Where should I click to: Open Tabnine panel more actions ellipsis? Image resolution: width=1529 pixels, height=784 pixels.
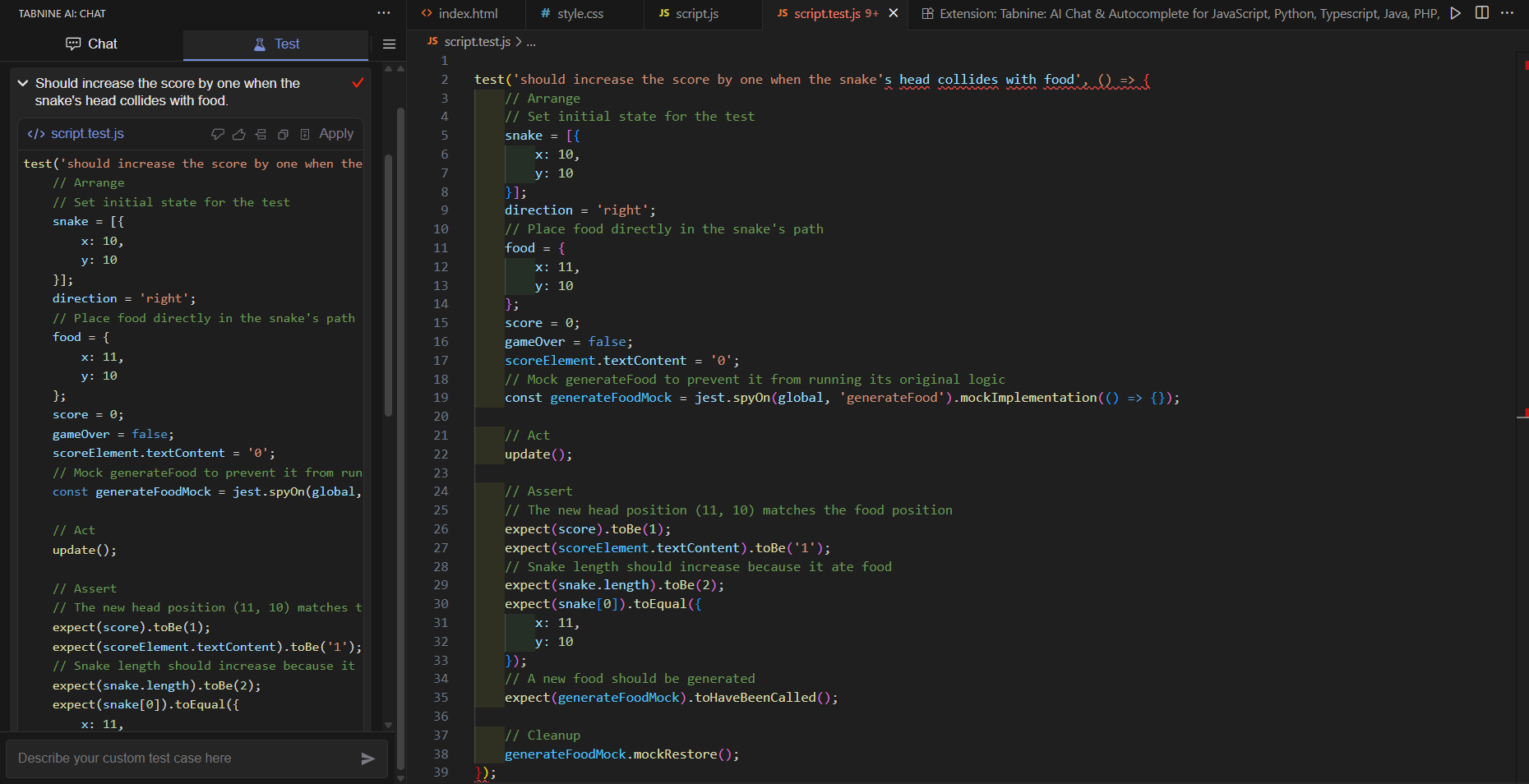click(x=384, y=13)
